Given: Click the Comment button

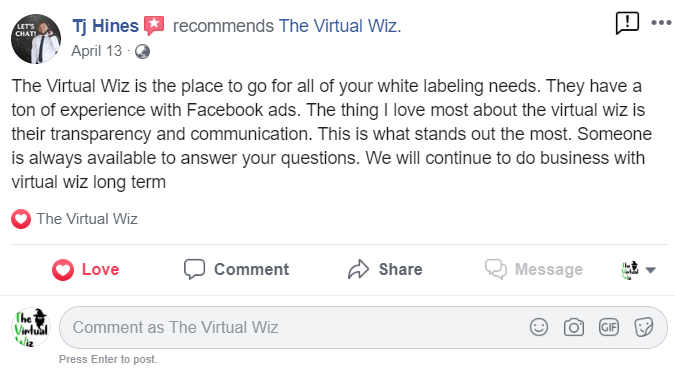Looking at the screenshot, I should click(x=236, y=269).
